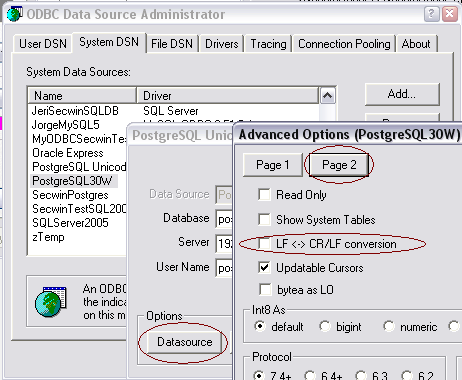Click the ODBC help question mark button
462x380 pixels.
pyautogui.click(x=431, y=14)
